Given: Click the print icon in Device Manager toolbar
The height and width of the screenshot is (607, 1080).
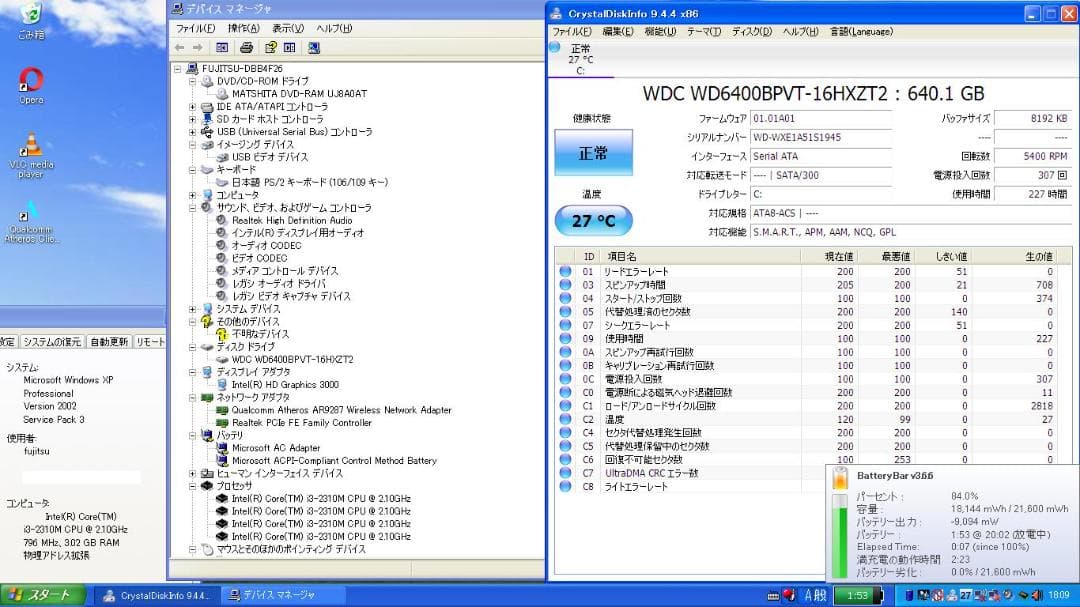Looking at the screenshot, I should 246,48.
